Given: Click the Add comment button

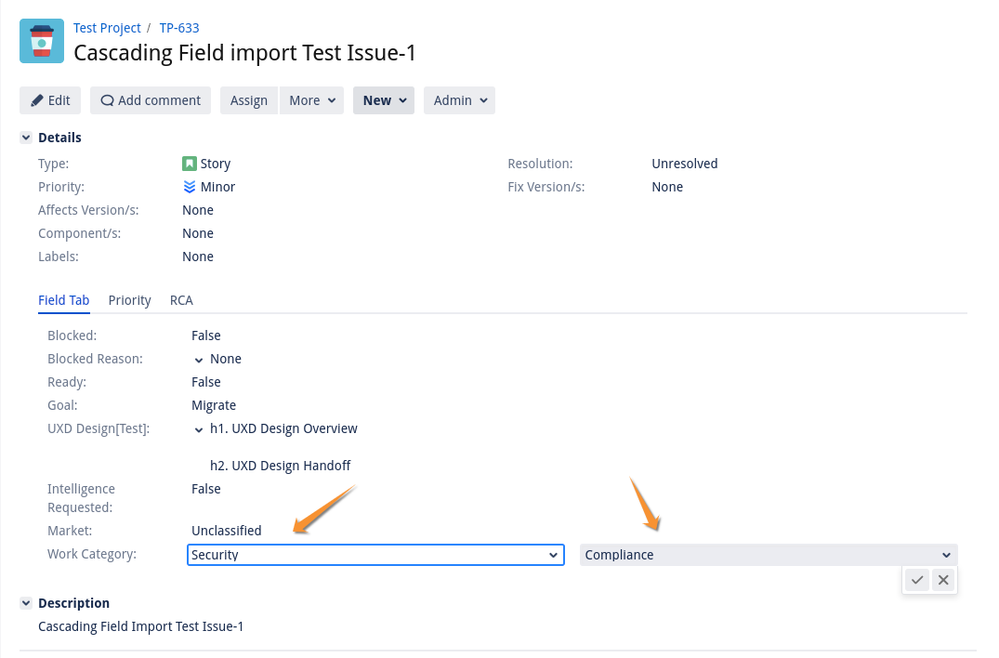Looking at the screenshot, I should (x=151, y=100).
